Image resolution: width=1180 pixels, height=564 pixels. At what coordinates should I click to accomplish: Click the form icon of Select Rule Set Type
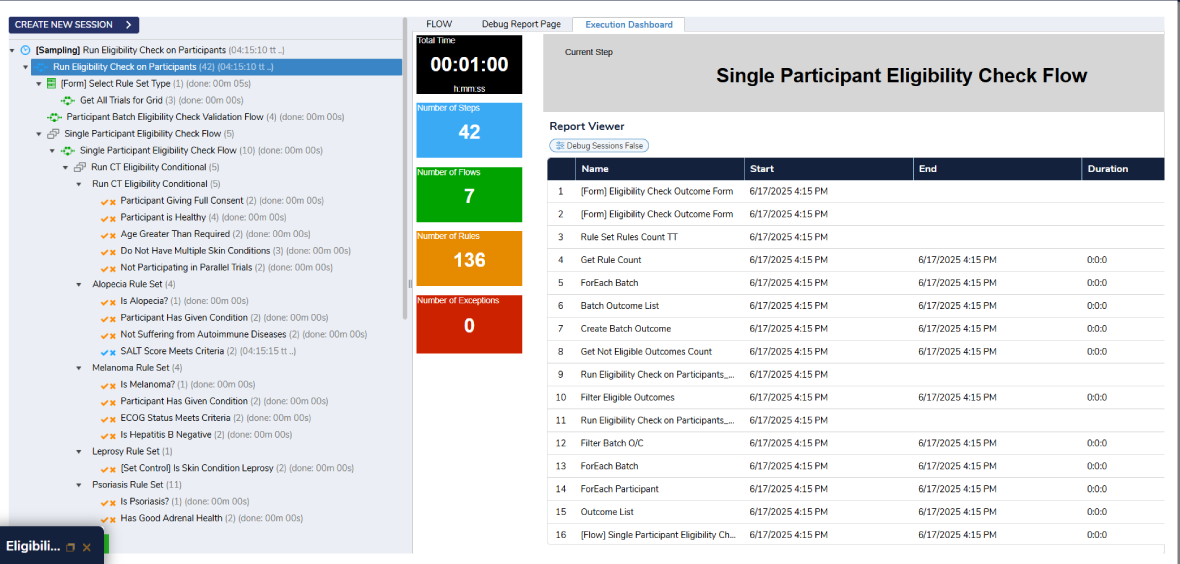(51, 84)
